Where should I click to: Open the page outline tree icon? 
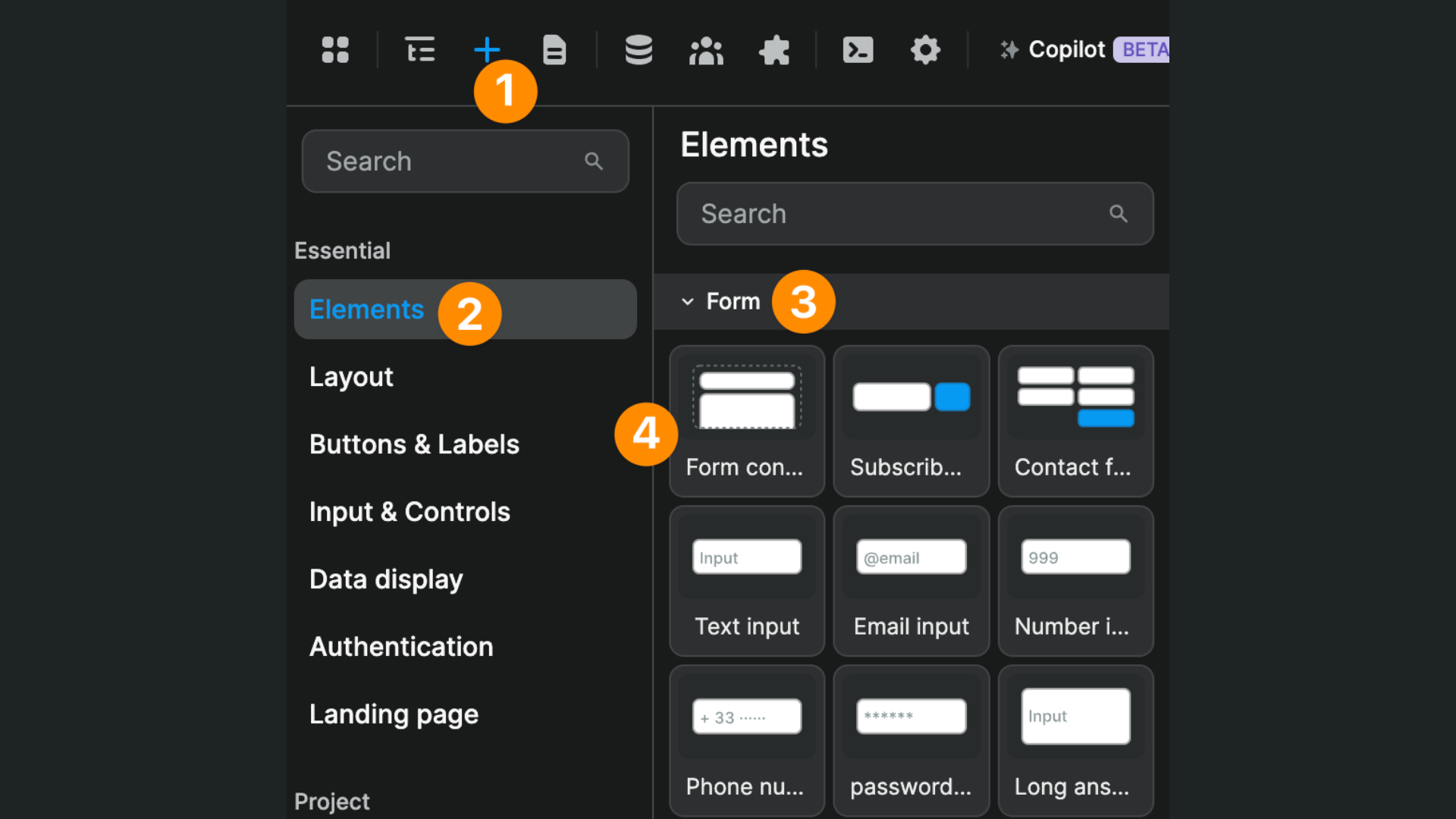[x=419, y=49]
